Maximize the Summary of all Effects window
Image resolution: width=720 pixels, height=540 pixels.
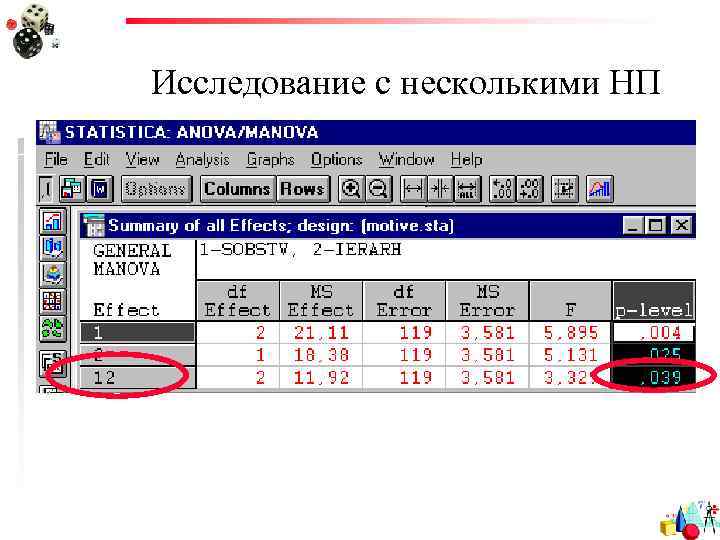coord(656,225)
